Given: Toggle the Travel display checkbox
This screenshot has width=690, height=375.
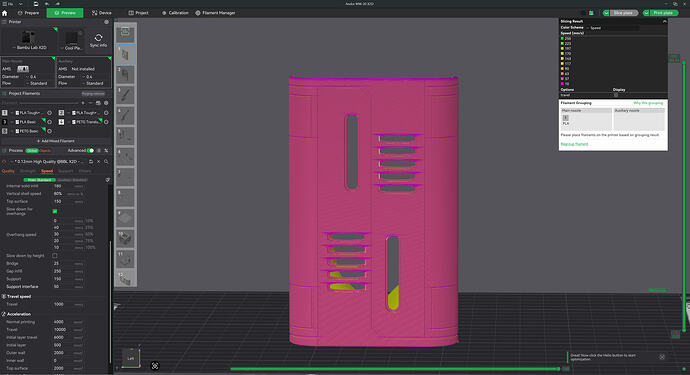Looking at the screenshot, I should 616,95.
